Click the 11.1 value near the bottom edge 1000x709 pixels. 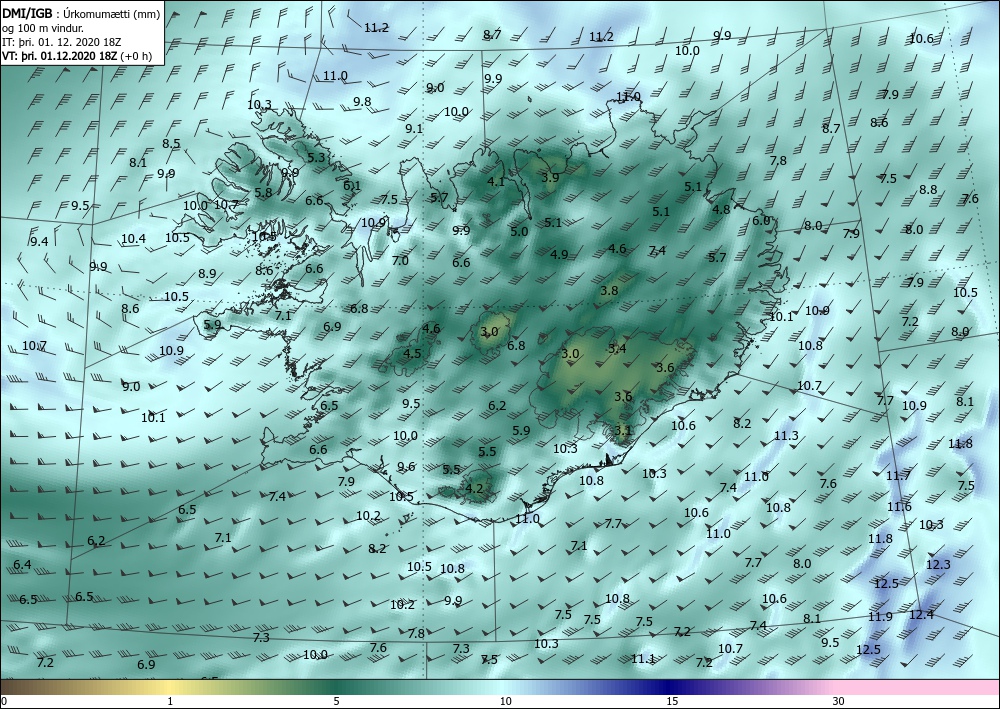click(643, 659)
